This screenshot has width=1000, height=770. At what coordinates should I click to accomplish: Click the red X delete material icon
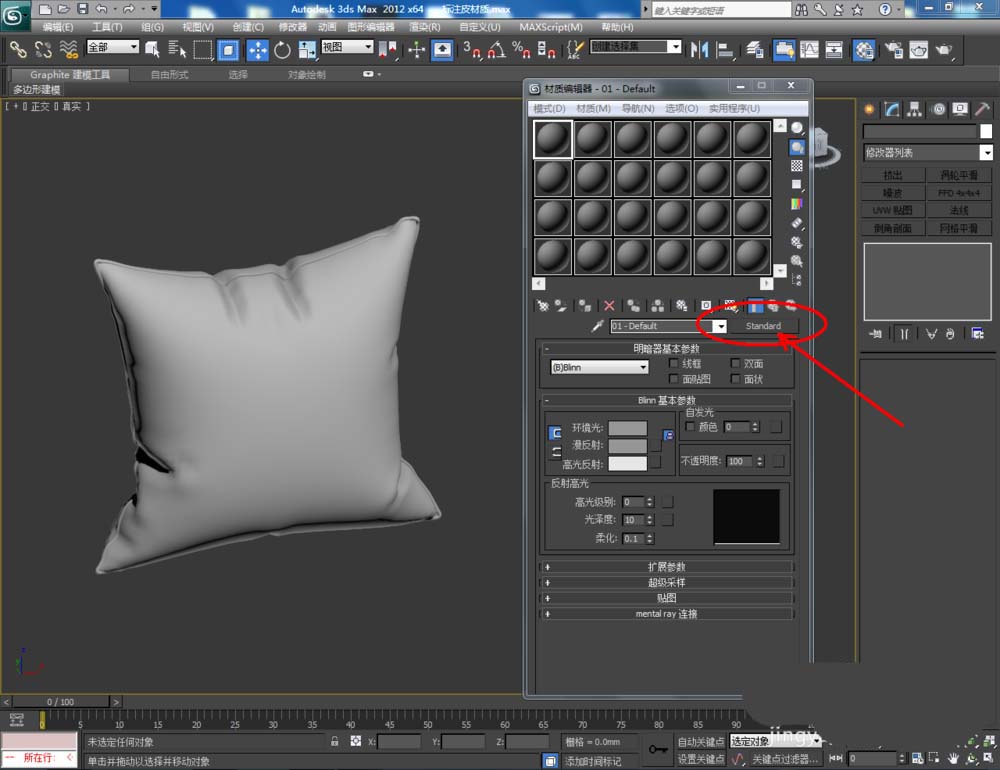point(609,306)
